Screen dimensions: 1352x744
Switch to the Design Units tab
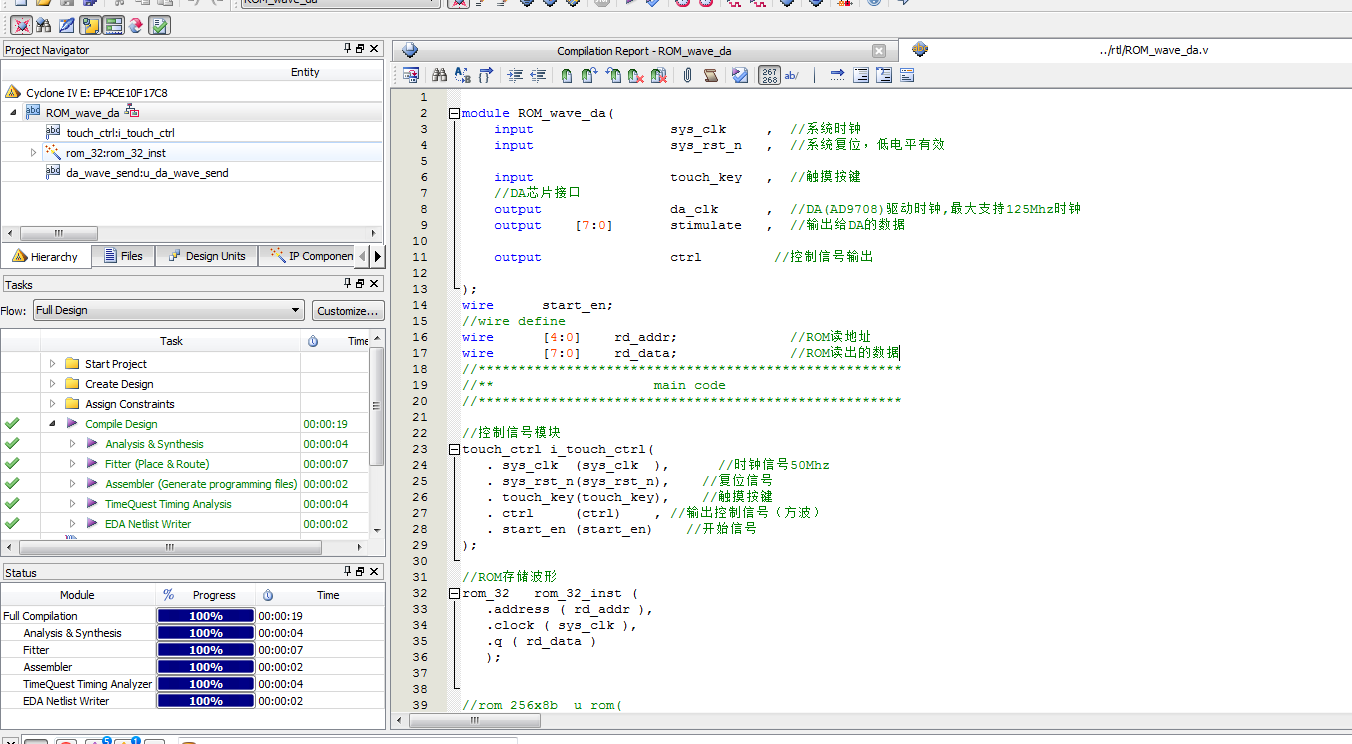click(206, 256)
